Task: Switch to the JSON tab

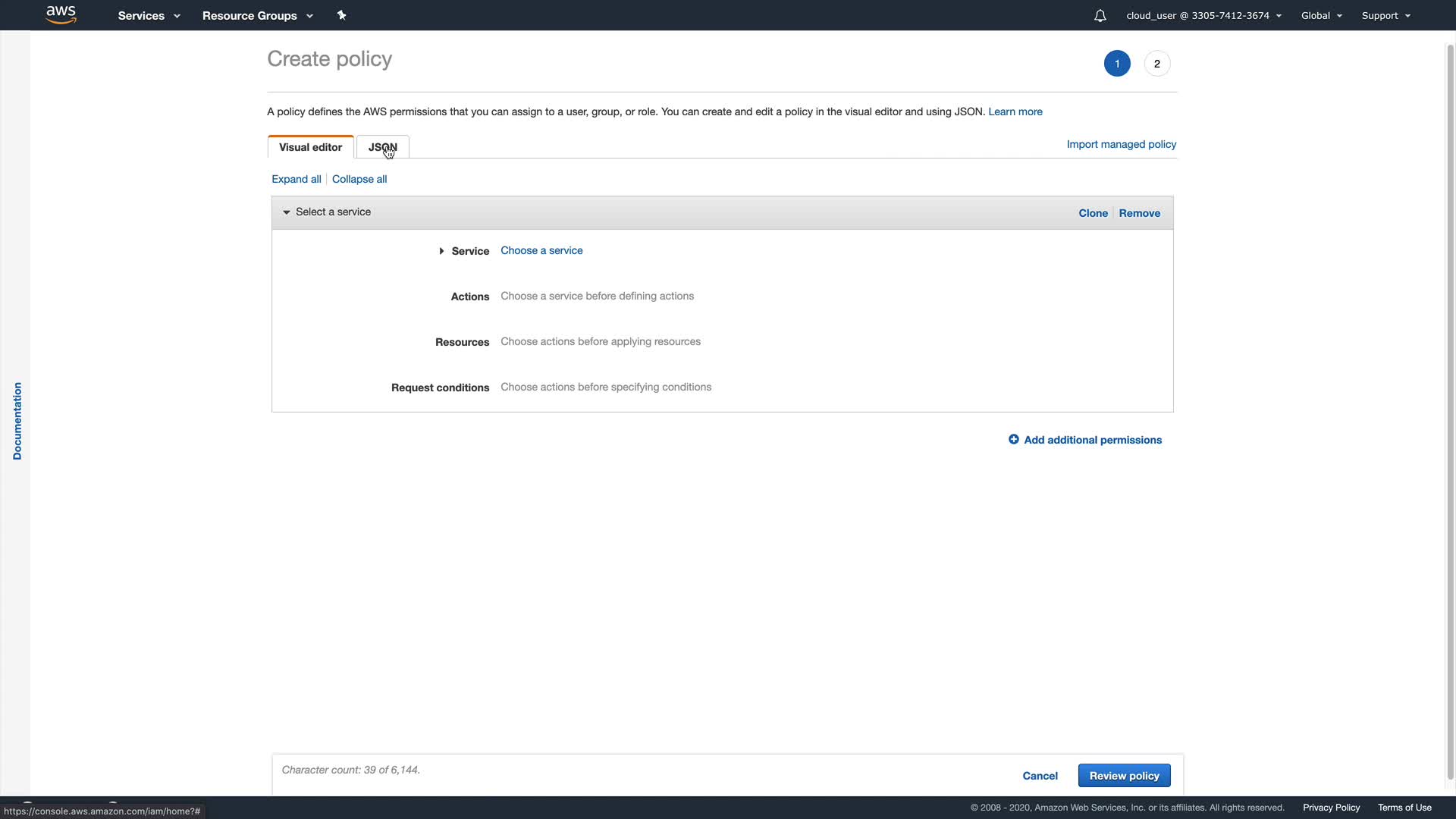Action: coord(382,147)
